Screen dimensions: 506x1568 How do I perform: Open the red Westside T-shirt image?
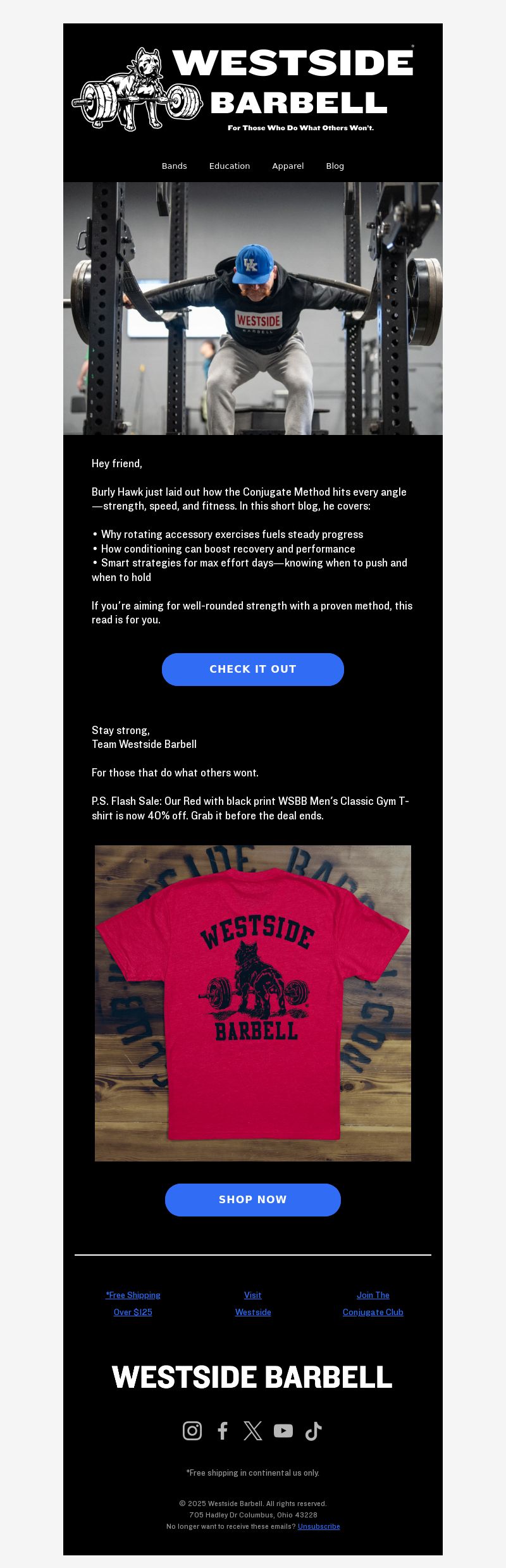253,1003
